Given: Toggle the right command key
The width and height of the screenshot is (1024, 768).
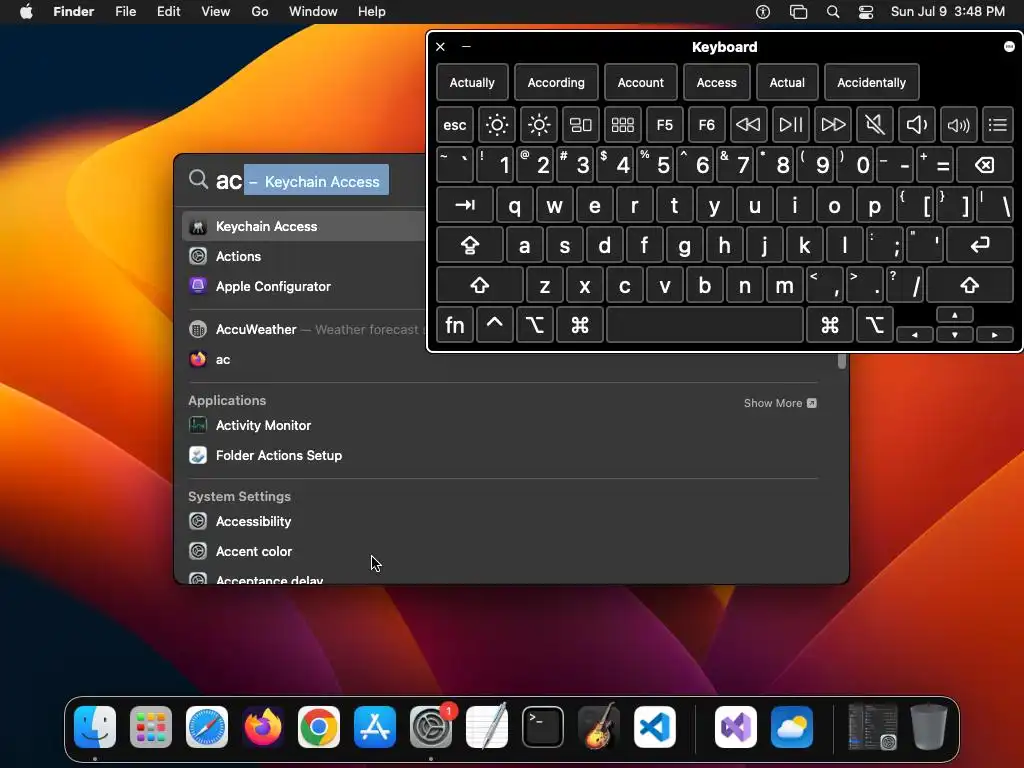Looking at the screenshot, I should 829,325.
